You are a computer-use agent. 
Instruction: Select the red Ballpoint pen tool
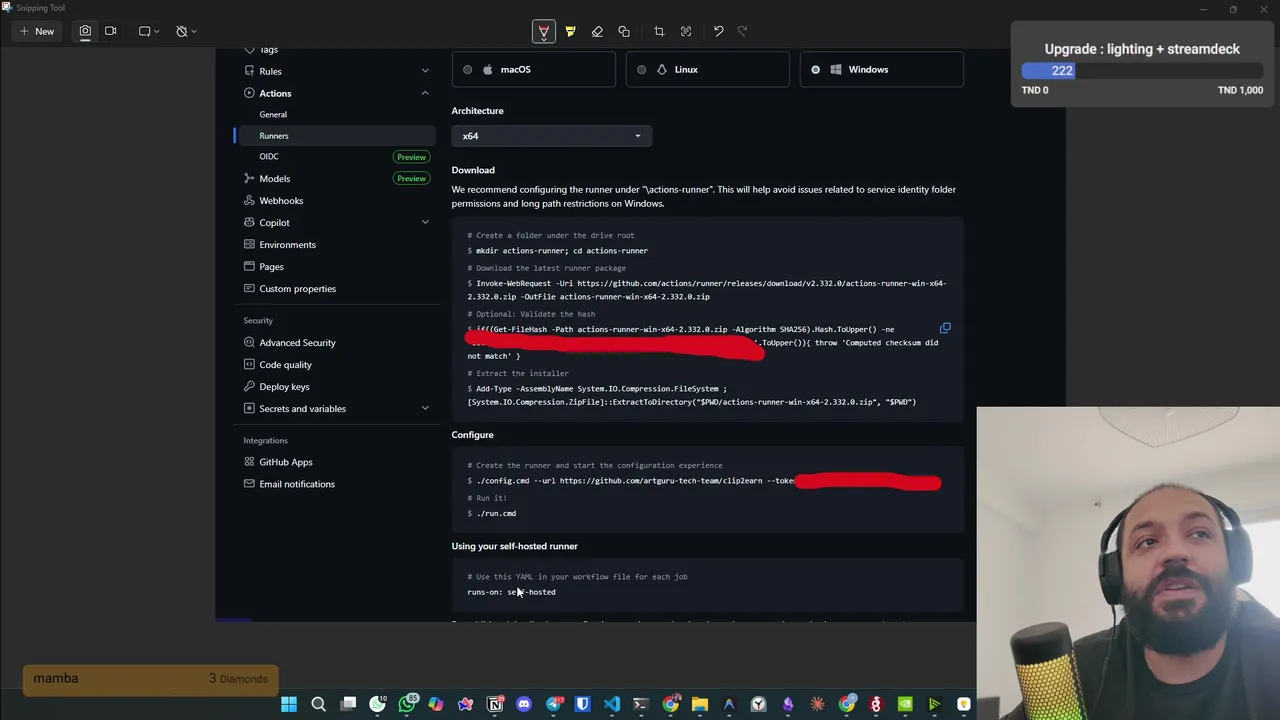point(543,31)
